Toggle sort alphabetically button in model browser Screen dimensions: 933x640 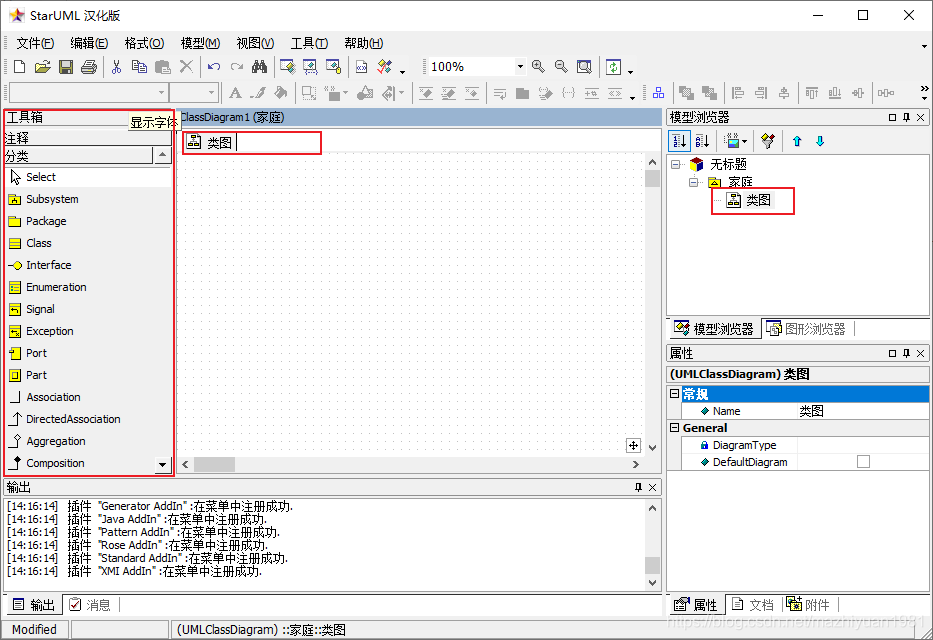point(702,141)
